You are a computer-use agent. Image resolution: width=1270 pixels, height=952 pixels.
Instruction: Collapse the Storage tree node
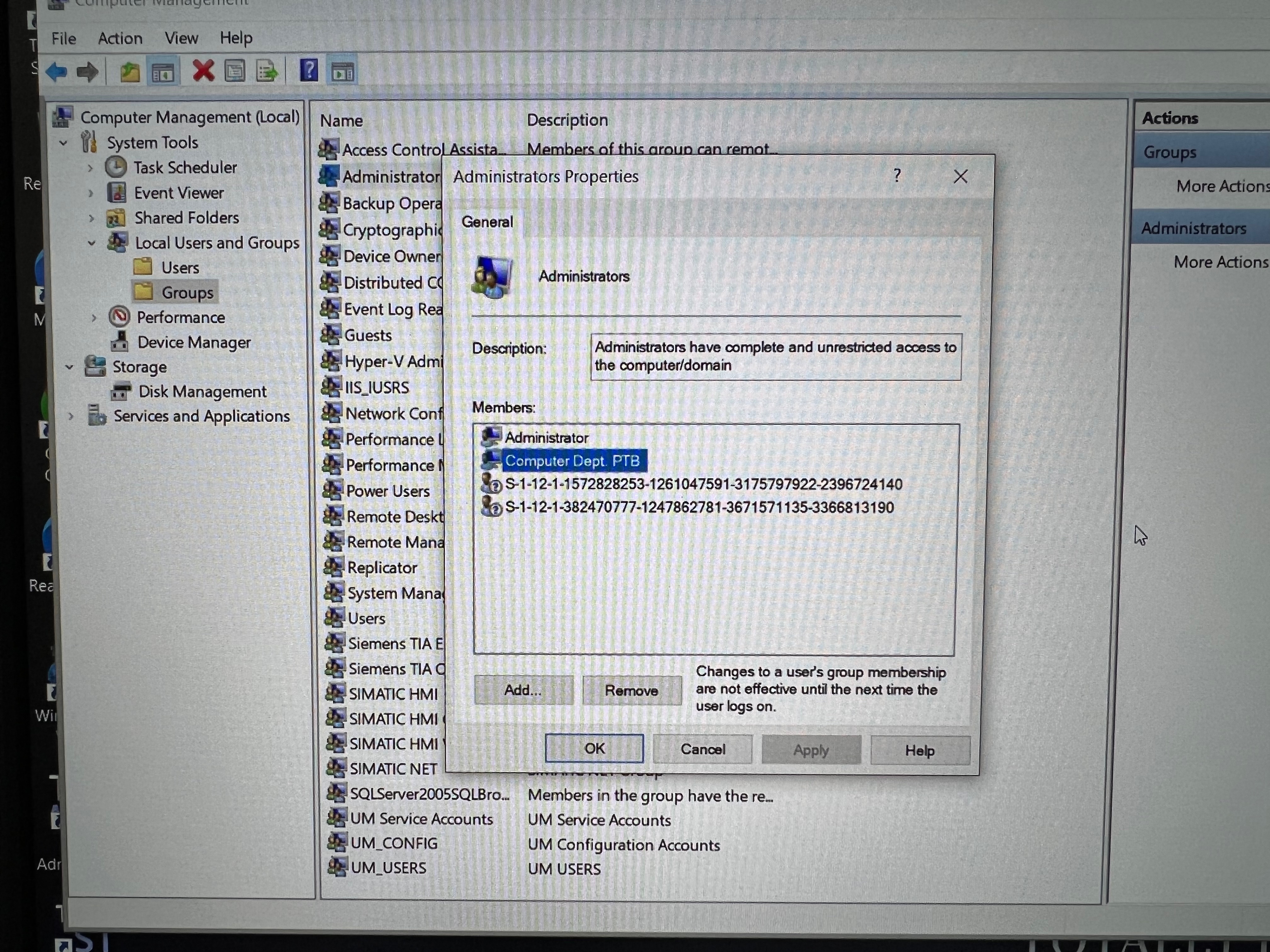click(70, 367)
